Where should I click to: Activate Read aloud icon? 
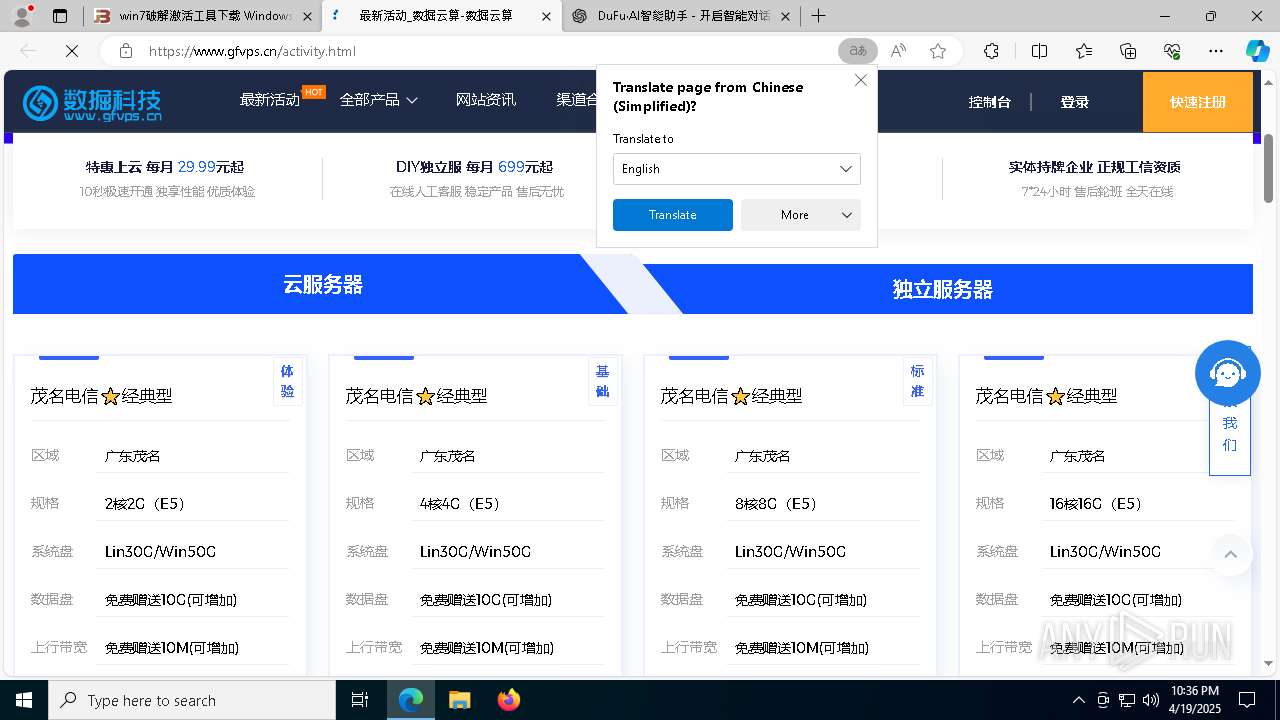coord(898,51)
